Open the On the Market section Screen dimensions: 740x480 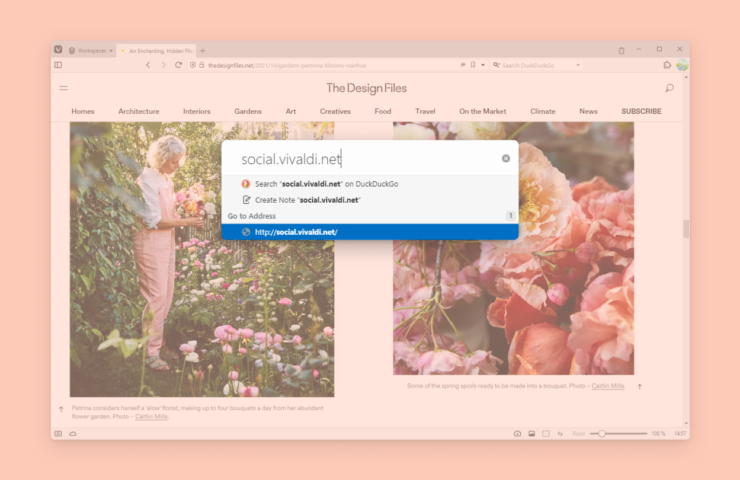click(483, 111)
